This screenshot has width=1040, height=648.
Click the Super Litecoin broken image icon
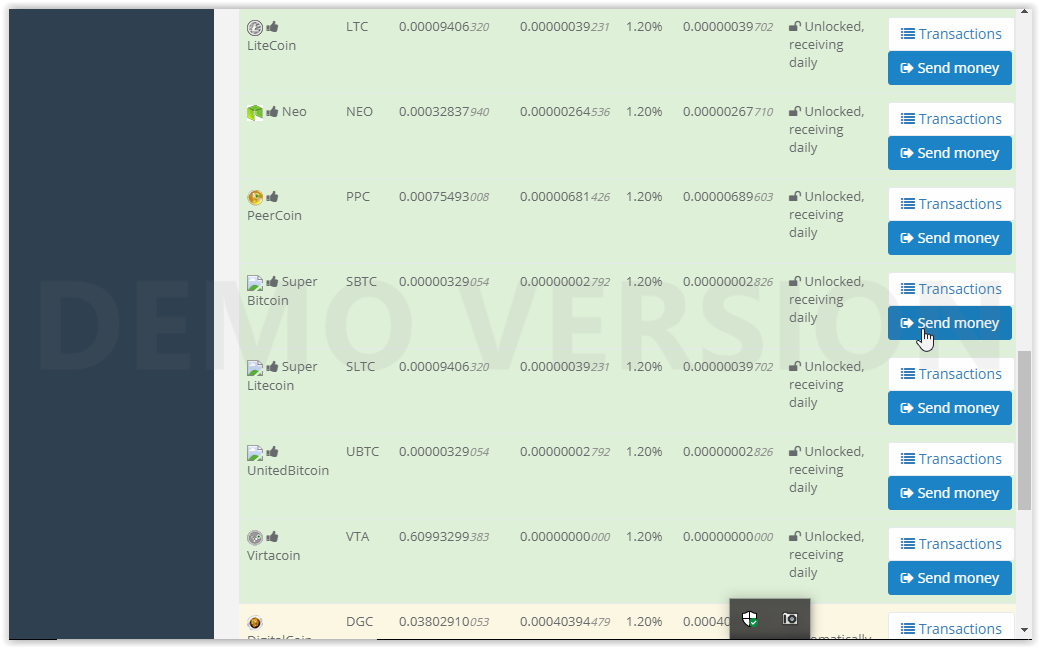255,367
